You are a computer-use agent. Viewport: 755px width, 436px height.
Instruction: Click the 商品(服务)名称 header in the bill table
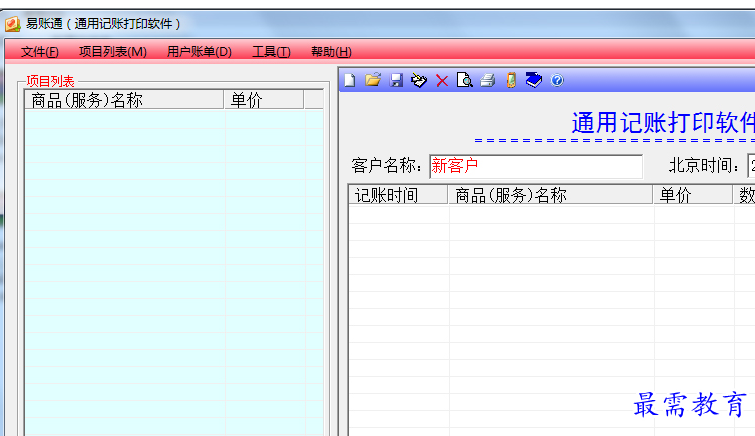pos(550,195)
